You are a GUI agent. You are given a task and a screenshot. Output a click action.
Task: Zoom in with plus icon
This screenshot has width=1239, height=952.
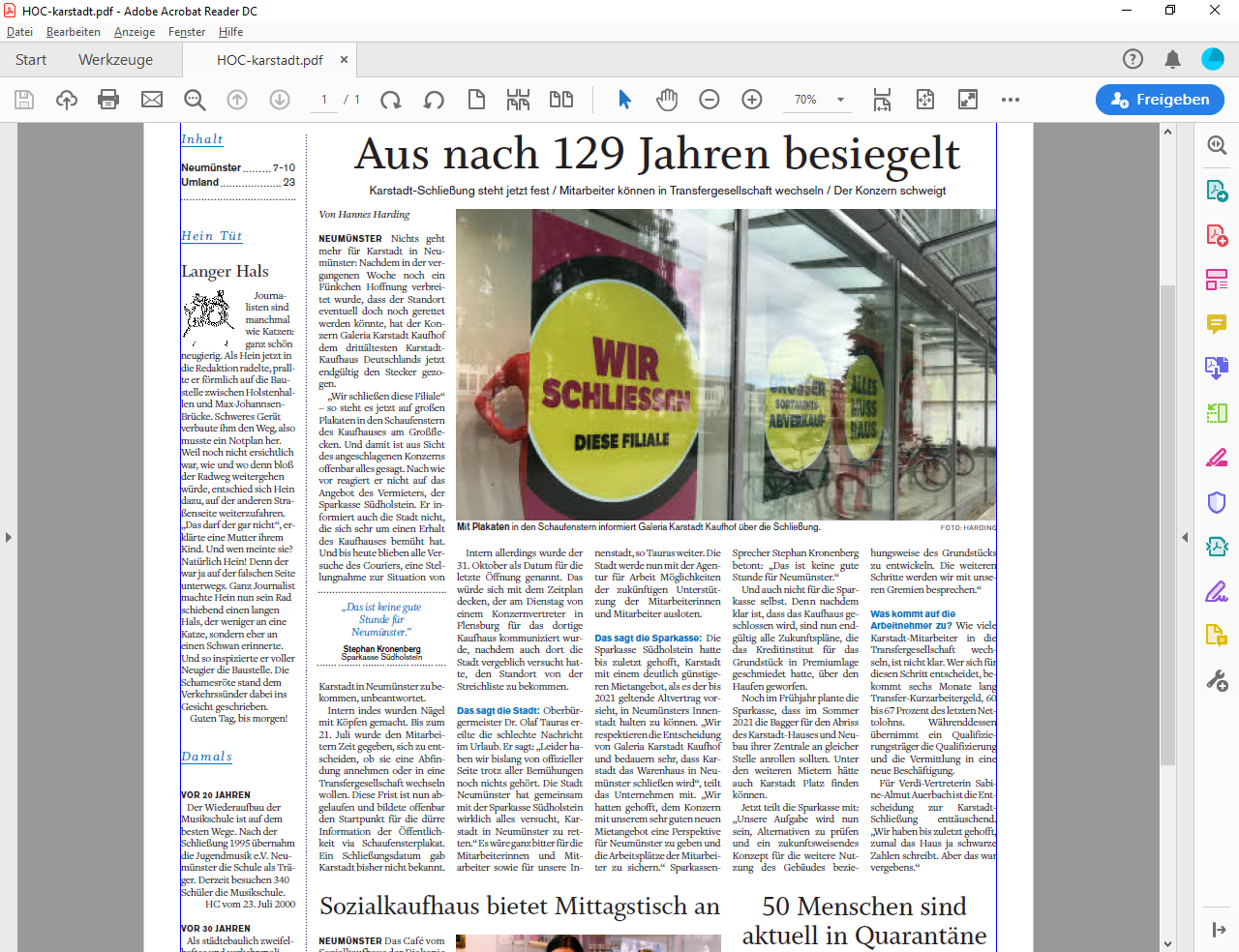[x=752, y=100]
